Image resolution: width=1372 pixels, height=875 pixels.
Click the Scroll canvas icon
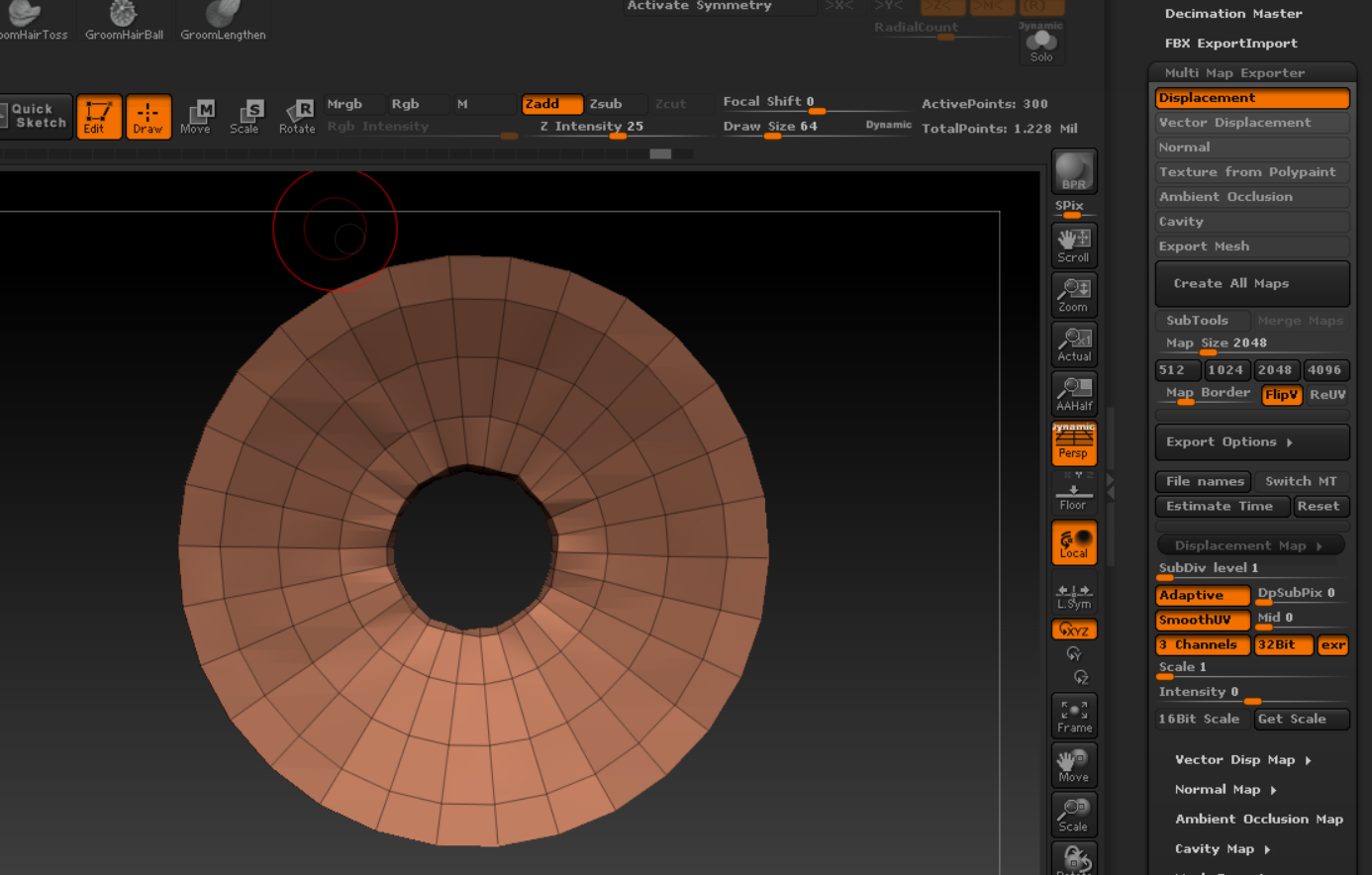pyautogui.click(x=1074, y=245)
